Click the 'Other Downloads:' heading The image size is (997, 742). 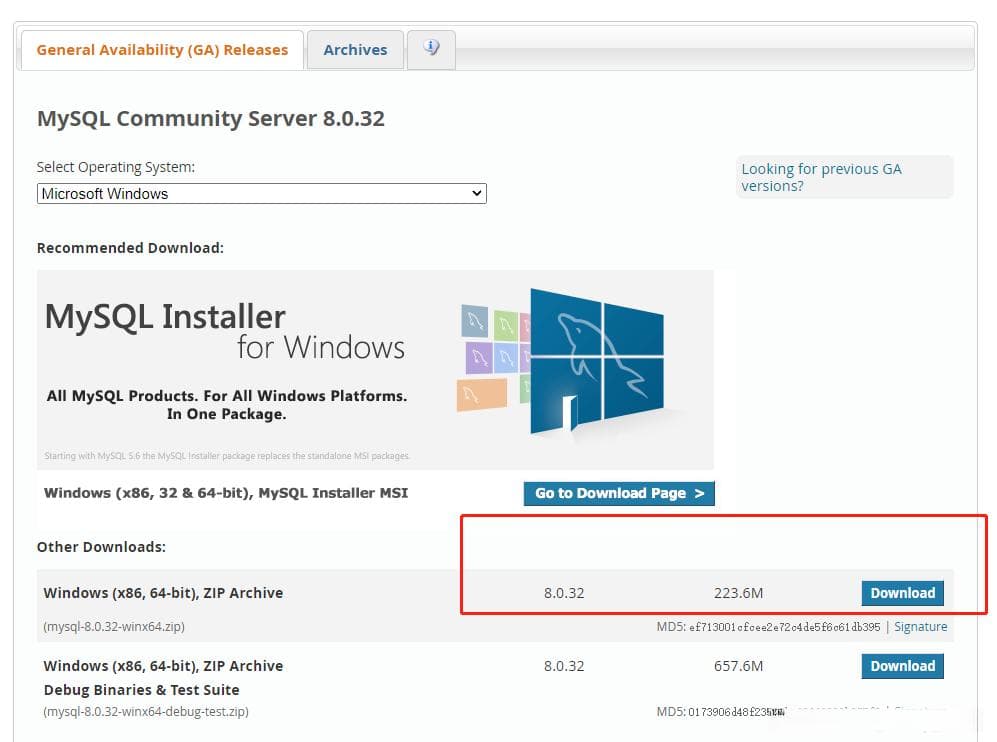tap(101, 547)
